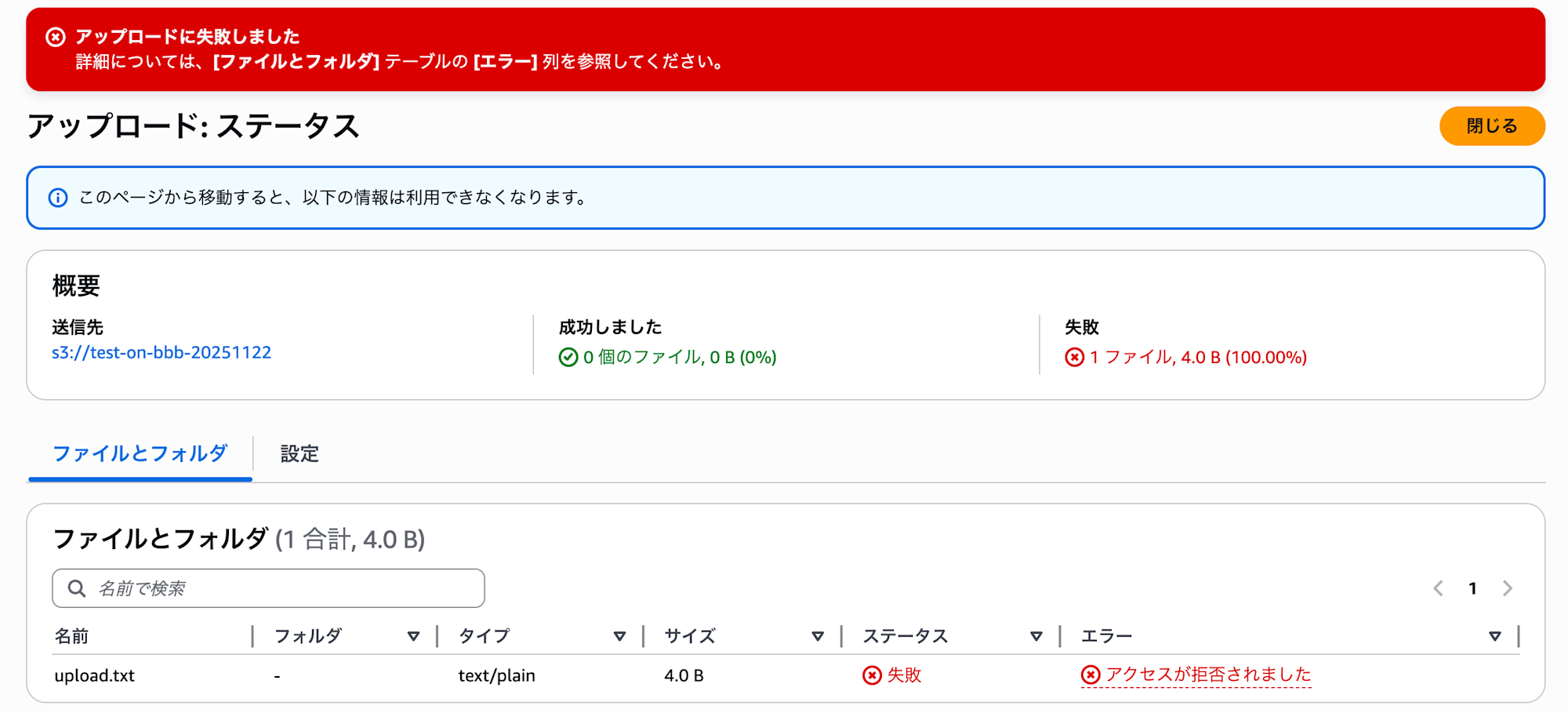Click the next page chevron in pagination
This screenshot has width=1568, height=713.
pyautogui.click(x=1508, y=588)
